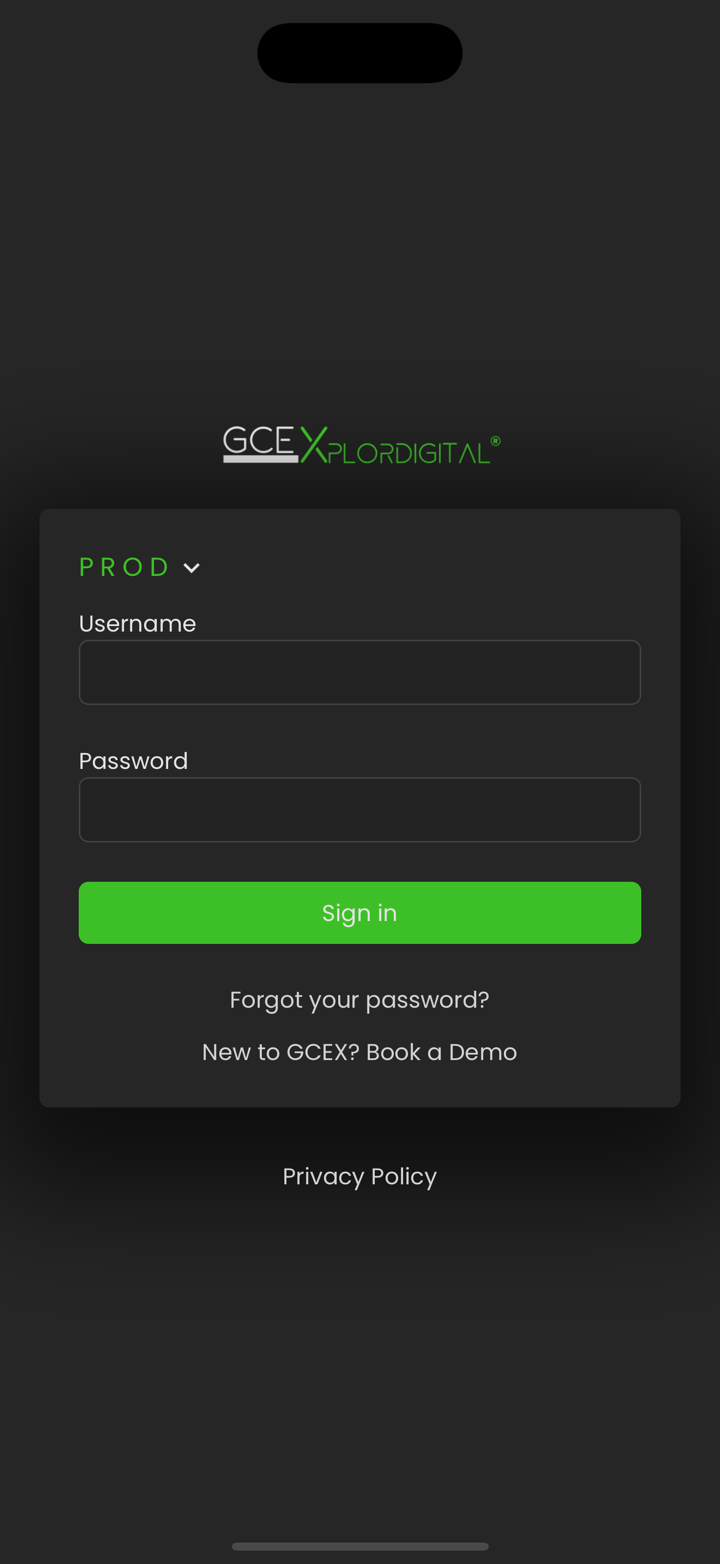Tap the Dynamic Island at top

360,53
